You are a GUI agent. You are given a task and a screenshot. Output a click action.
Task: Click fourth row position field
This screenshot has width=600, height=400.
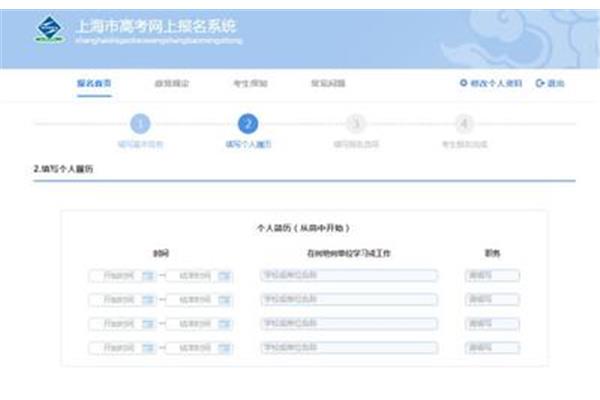pos(492,348)
